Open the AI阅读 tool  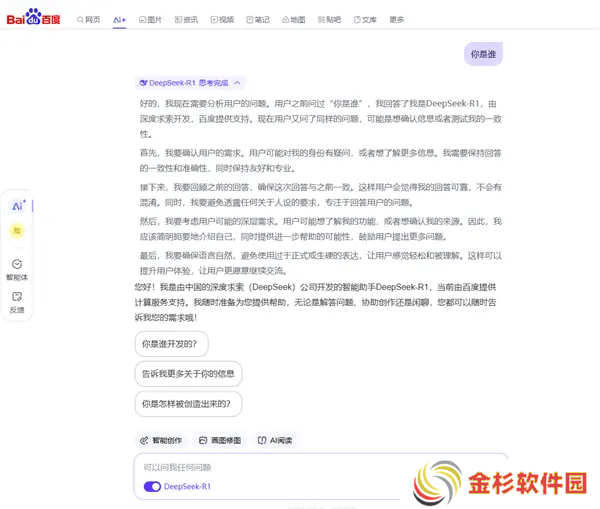276,440
